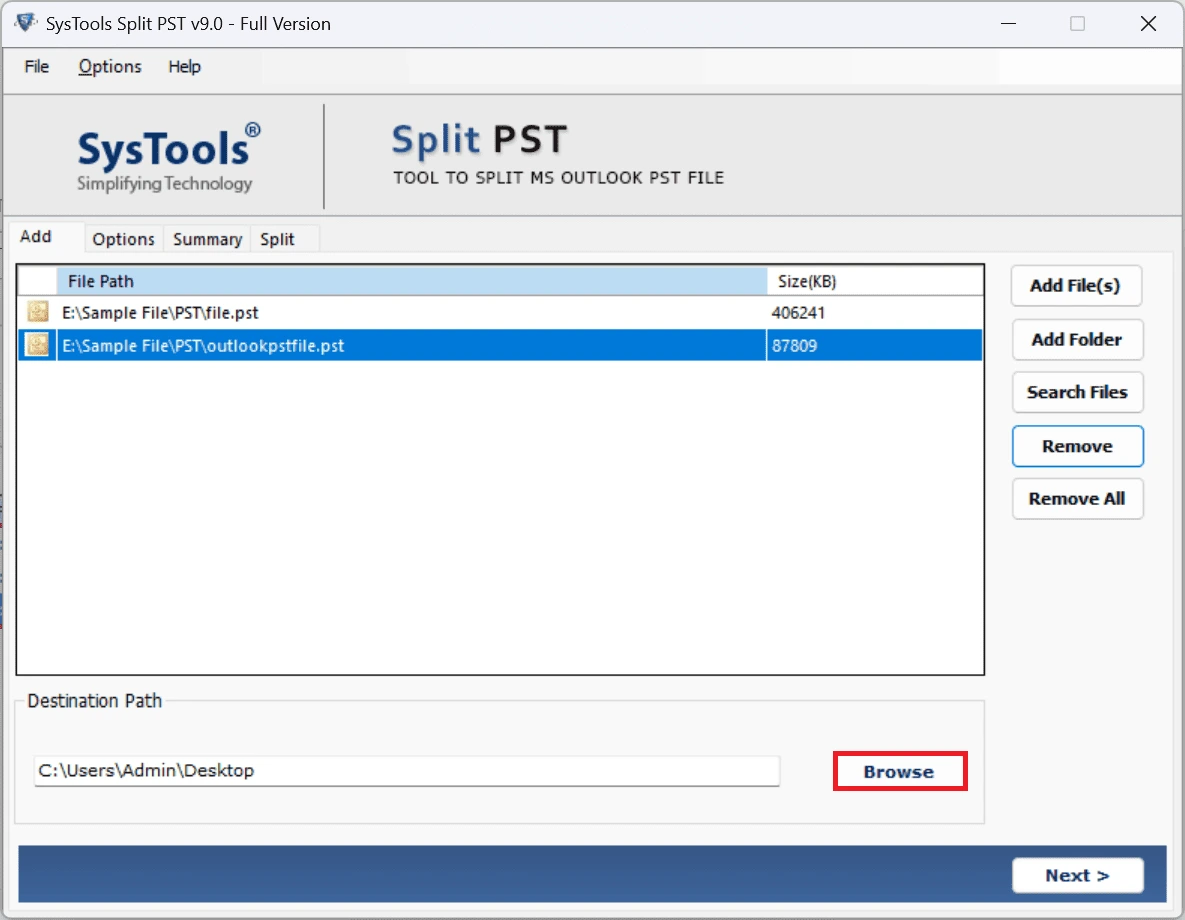Click the Add File(s) button
Screen dimensions: 1185x920
pyautogui.click(x=1075, y=286)
